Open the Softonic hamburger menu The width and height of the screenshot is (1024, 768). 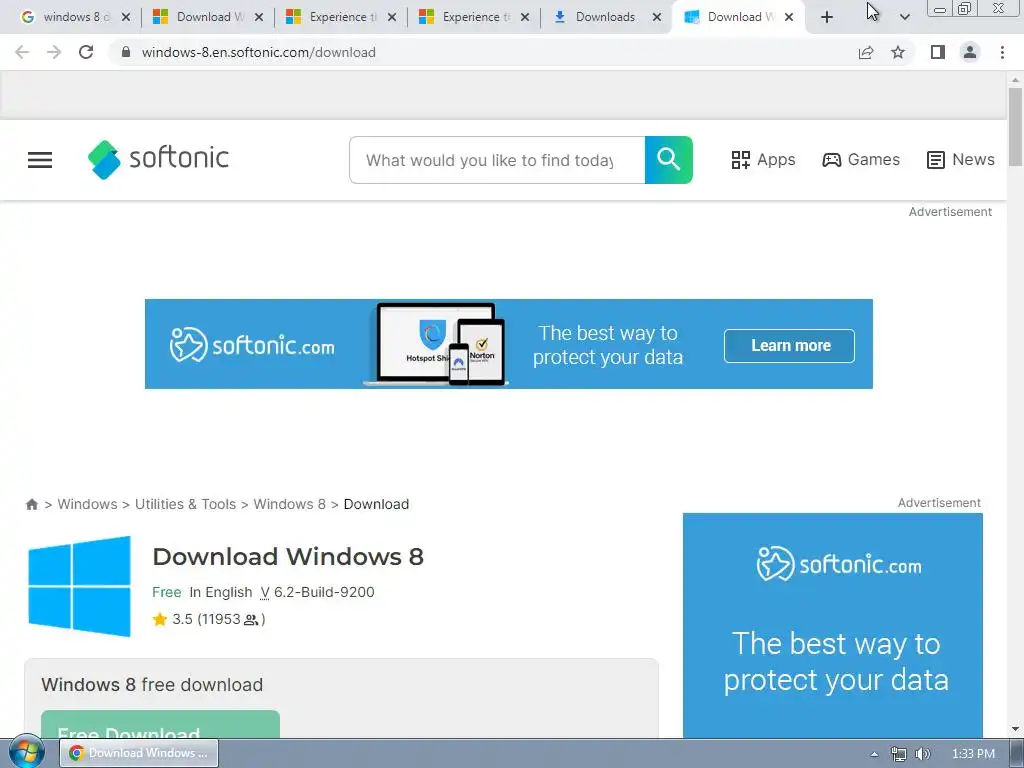click(40, 160)
